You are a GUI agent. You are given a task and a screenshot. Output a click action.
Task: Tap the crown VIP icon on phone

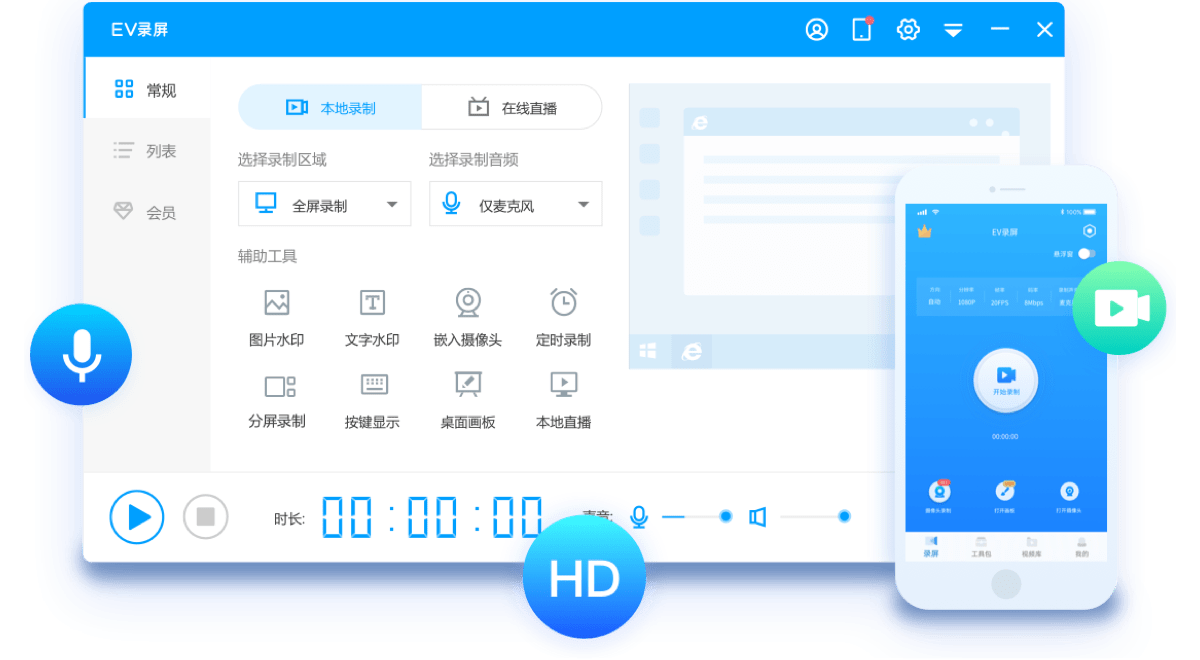coord(924,232)
